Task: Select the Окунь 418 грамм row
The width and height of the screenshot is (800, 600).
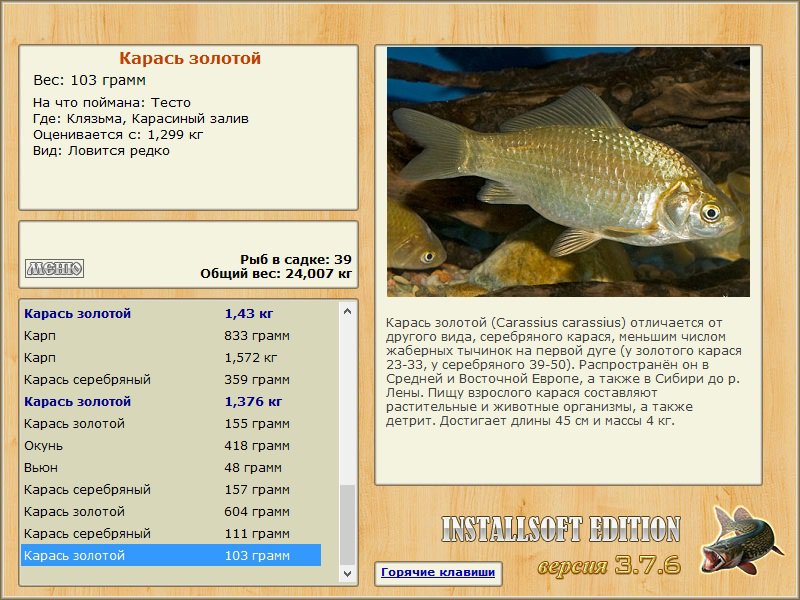Action: point(171,445)
